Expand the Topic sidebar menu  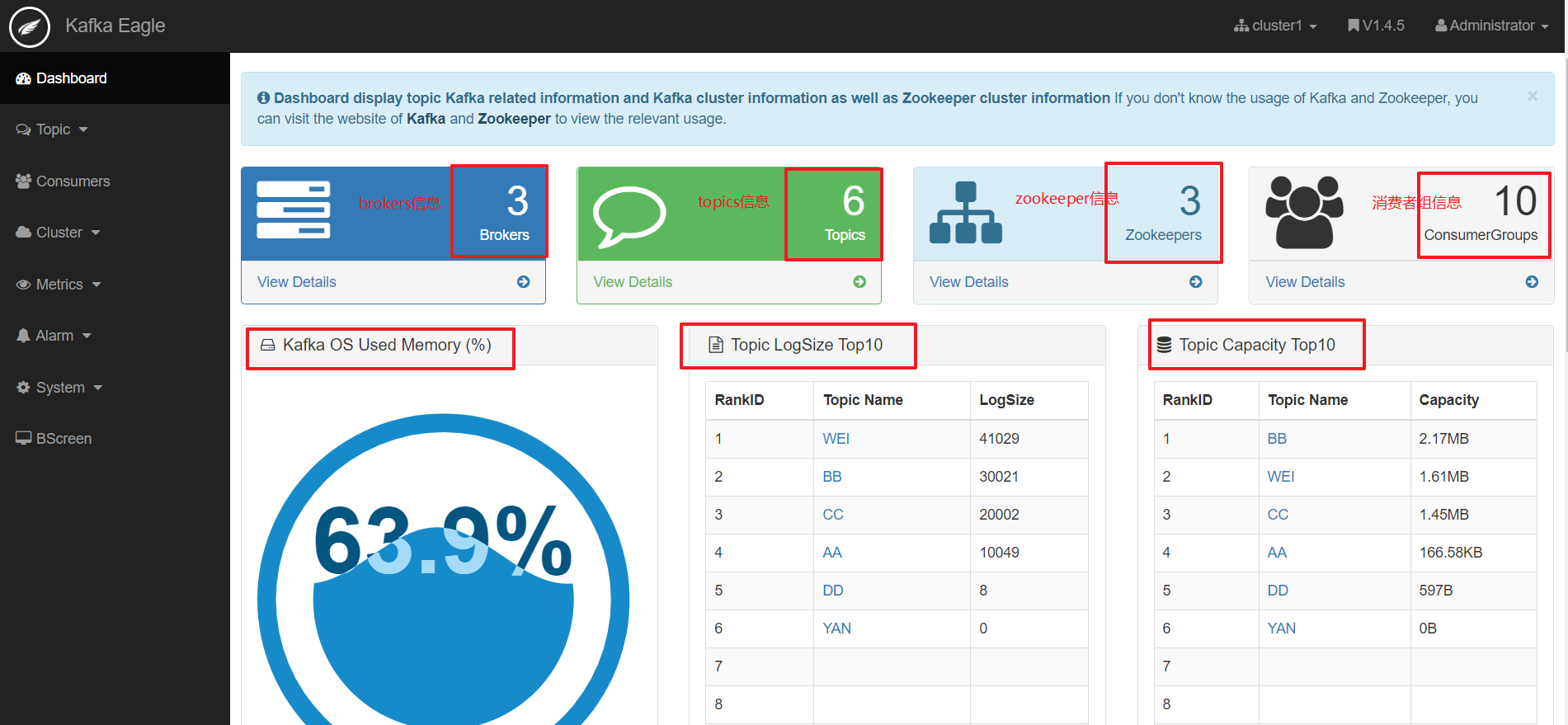click(x=115, y=129)
